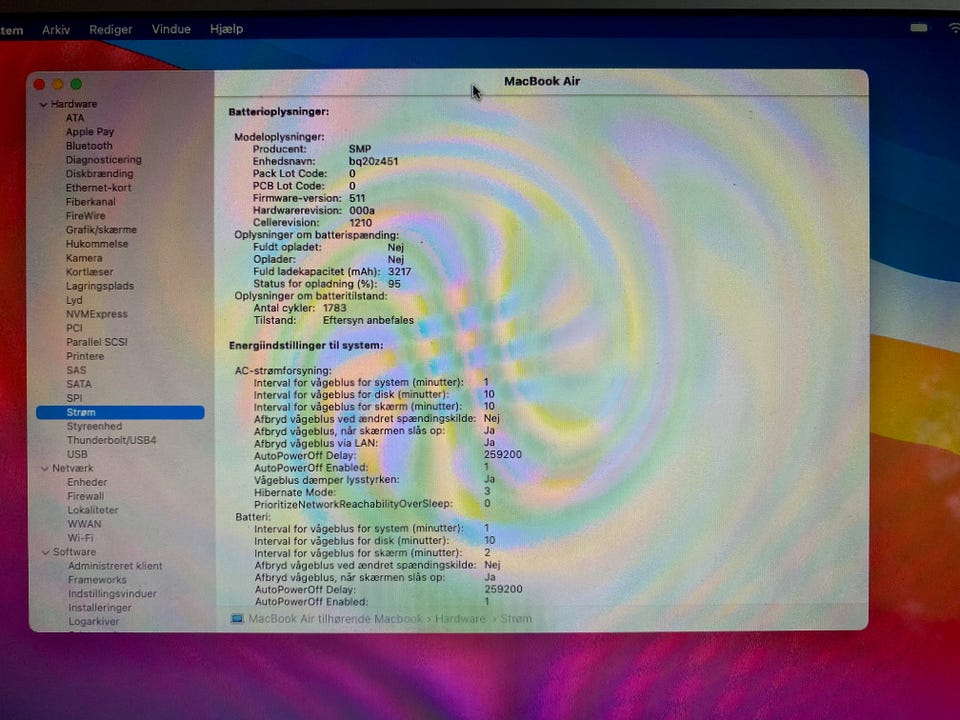Screen dimensions: 960x720
Task: Click Hardware in the path bar
Action: coord(460,619)
